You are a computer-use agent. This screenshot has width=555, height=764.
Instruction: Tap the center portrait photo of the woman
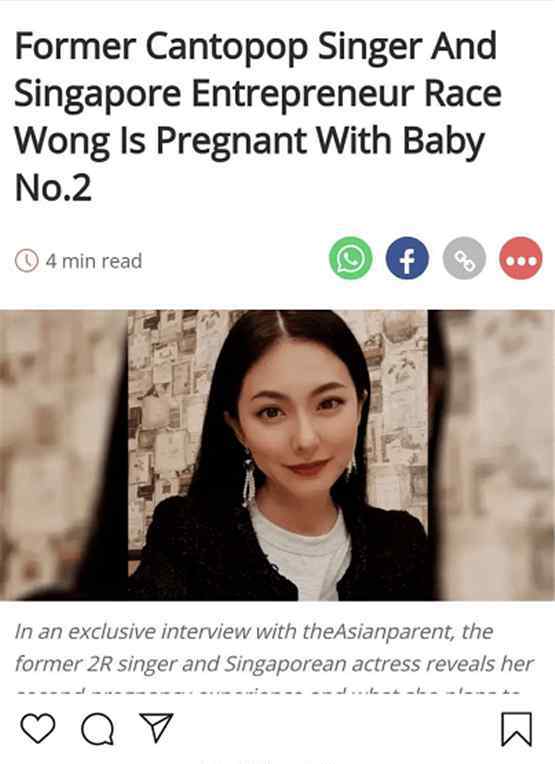click(x=278, y=455)
